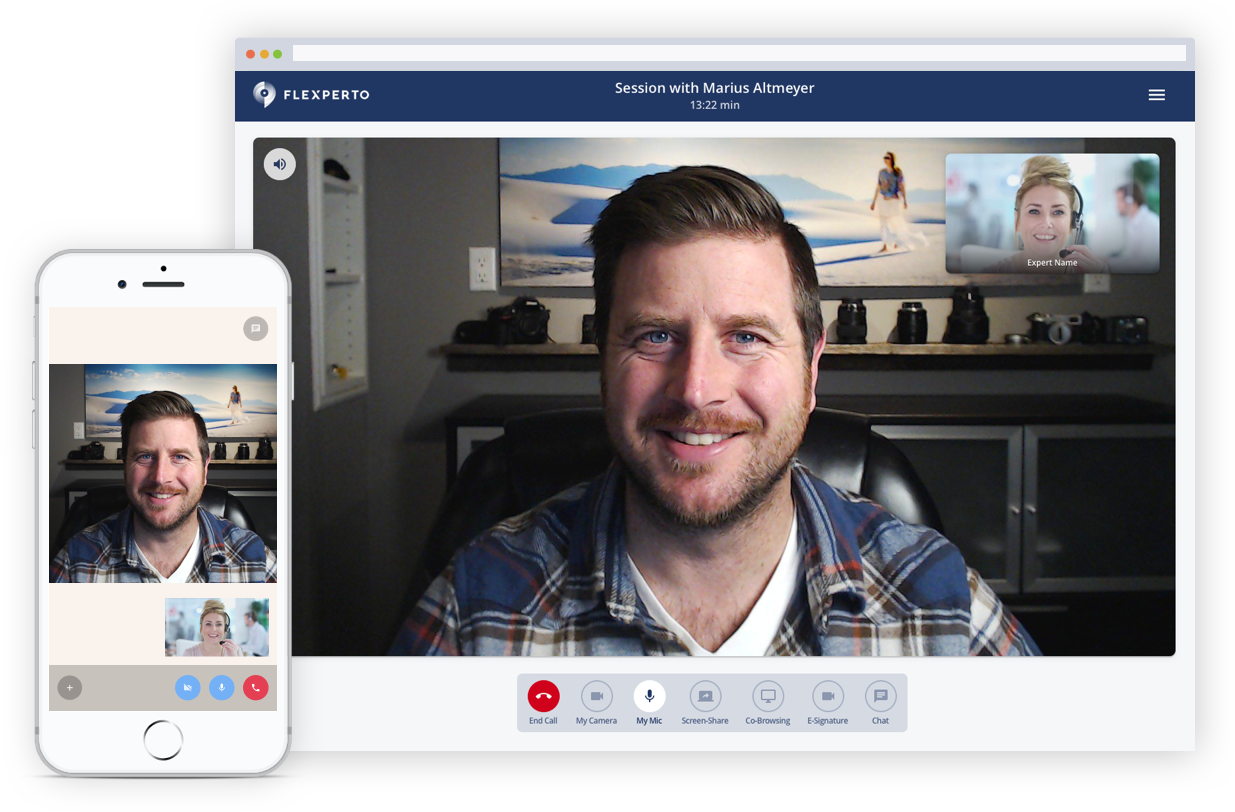Select the Expert Name video thumbnail
Screen dimensions: 1235x812
pos(1052,213)
